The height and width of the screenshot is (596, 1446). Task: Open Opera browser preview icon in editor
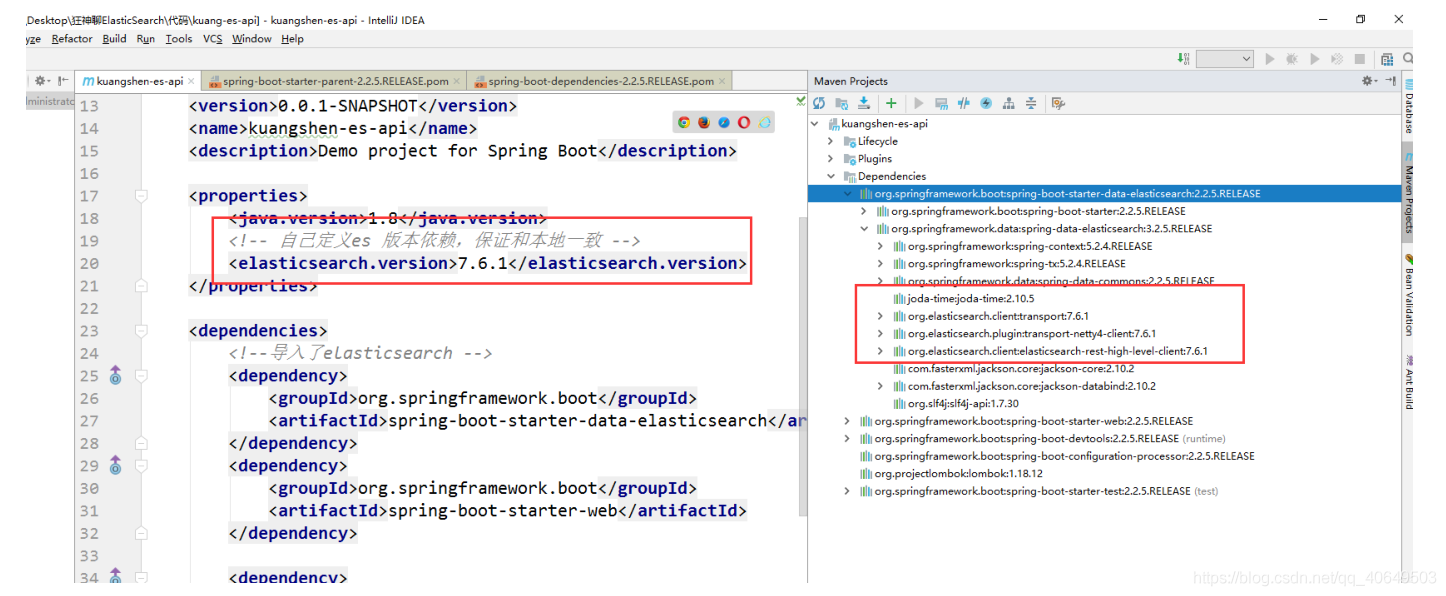744,122
